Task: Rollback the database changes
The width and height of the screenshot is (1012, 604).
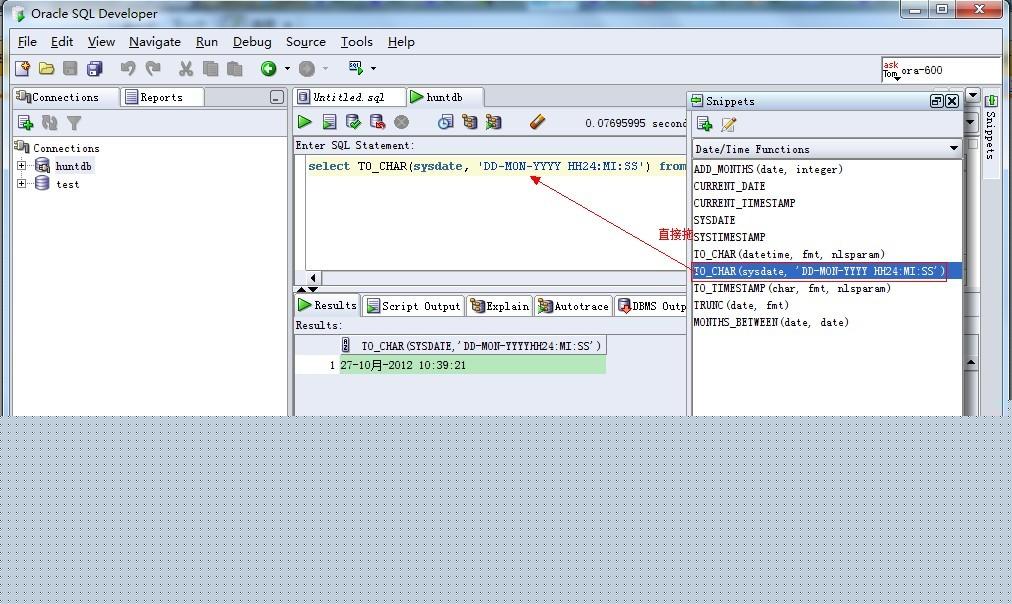Action: (378, 122)
